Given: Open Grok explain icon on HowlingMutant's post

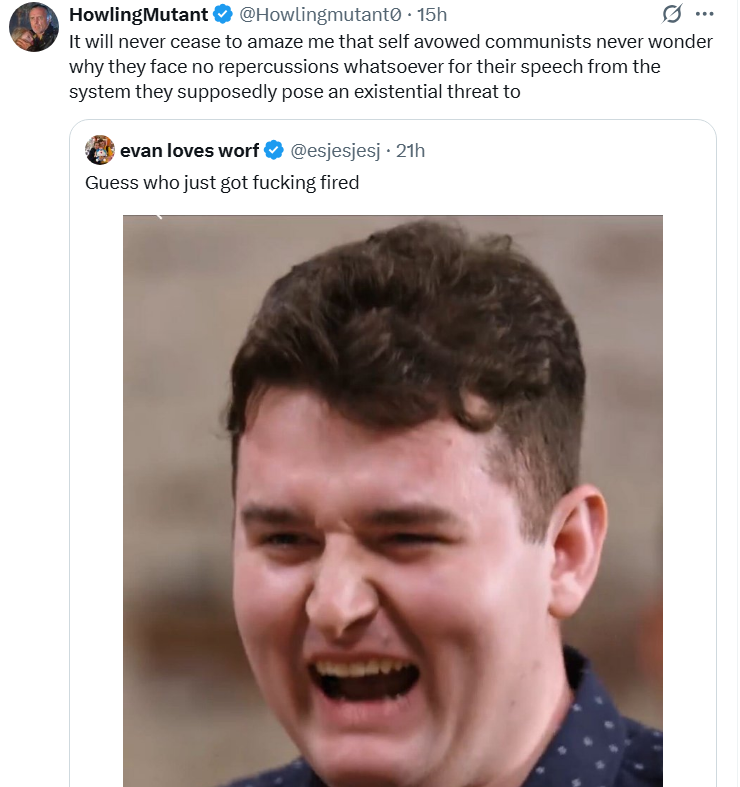Looking at the screenshot, I should click(672, 14).
